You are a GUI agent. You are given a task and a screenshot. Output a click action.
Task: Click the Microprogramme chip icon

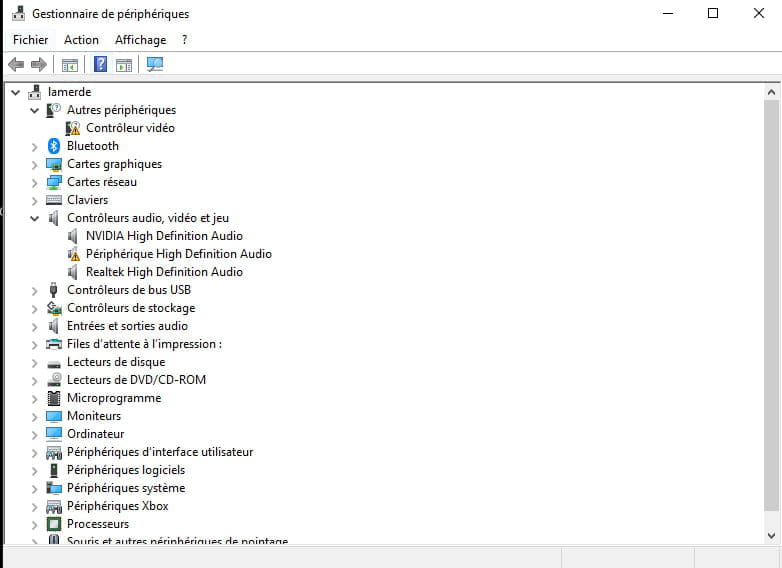click(x=54, y=398)
